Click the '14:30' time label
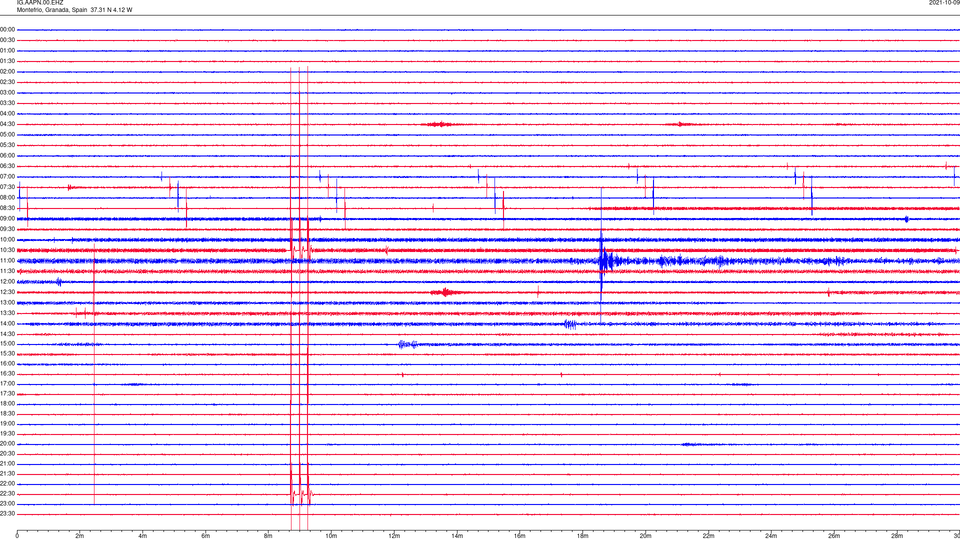 [8, 334]
